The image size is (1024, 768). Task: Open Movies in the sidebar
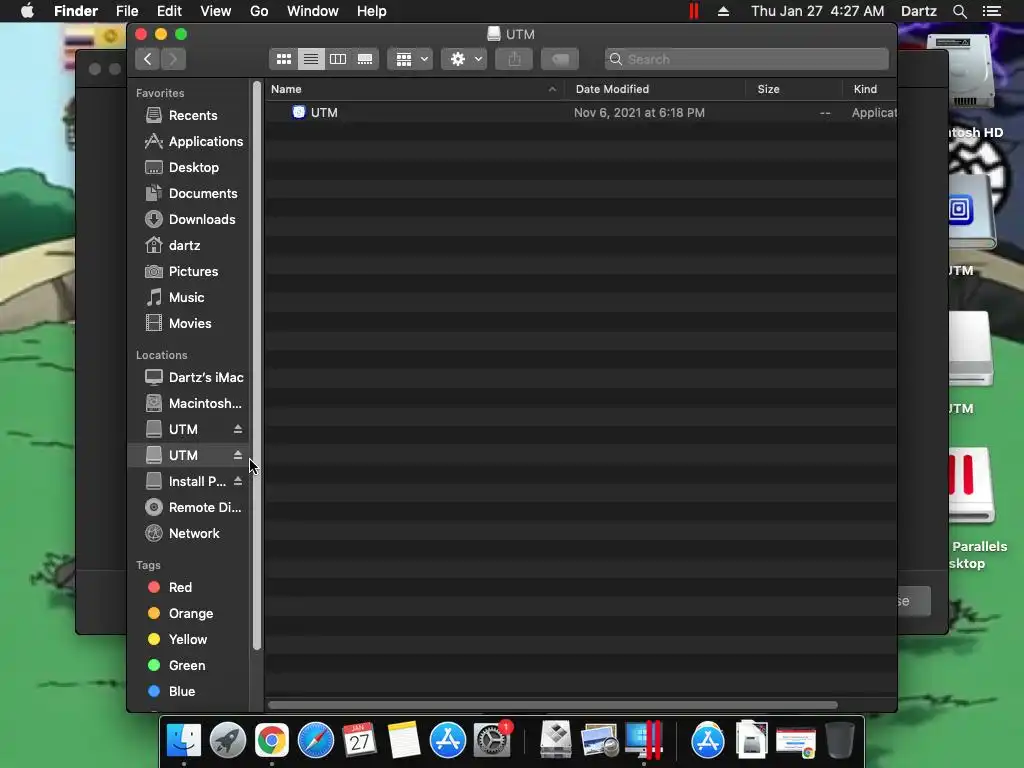(x=187, y=324)
